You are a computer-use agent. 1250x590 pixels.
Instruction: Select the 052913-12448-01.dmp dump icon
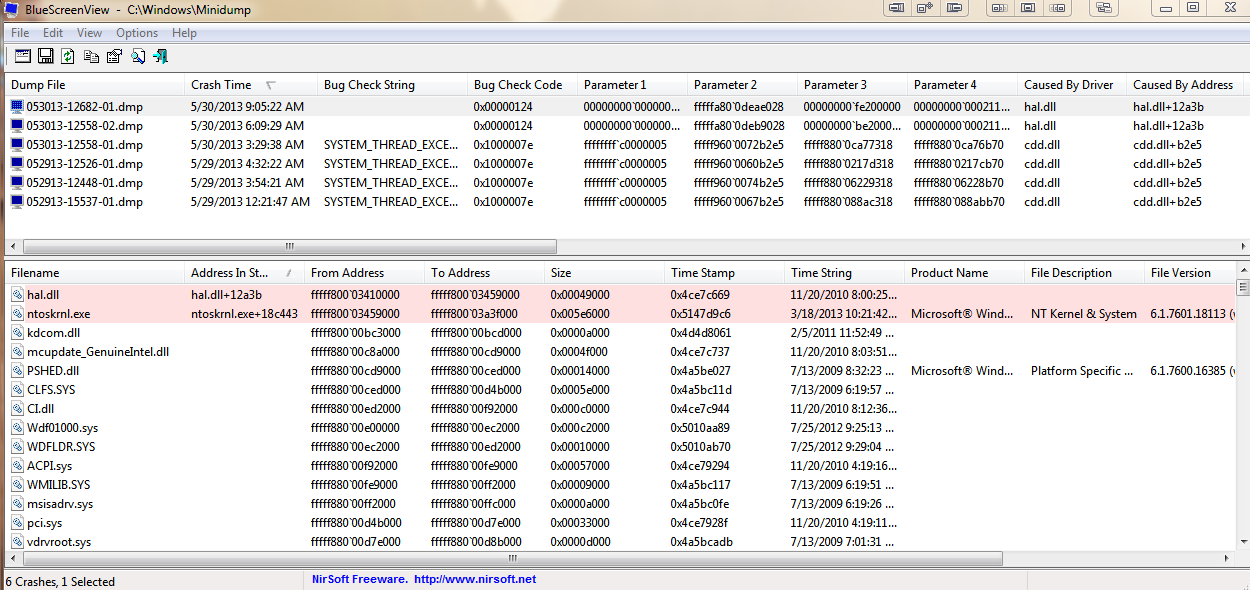pyautogui.click(x=17, y=182)
